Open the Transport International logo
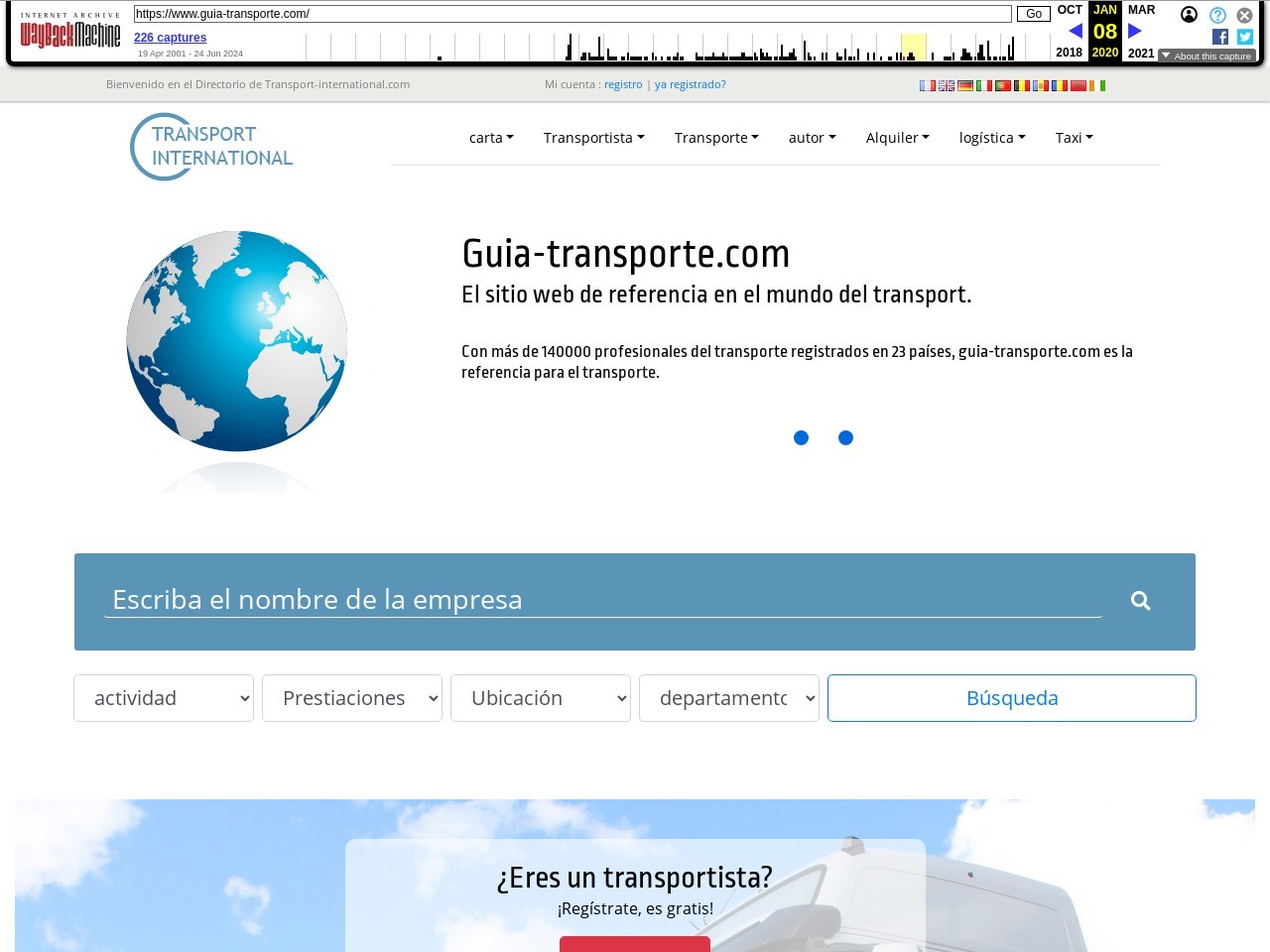The width and height of the screenshot is (1270, 952). click(211, 147)
